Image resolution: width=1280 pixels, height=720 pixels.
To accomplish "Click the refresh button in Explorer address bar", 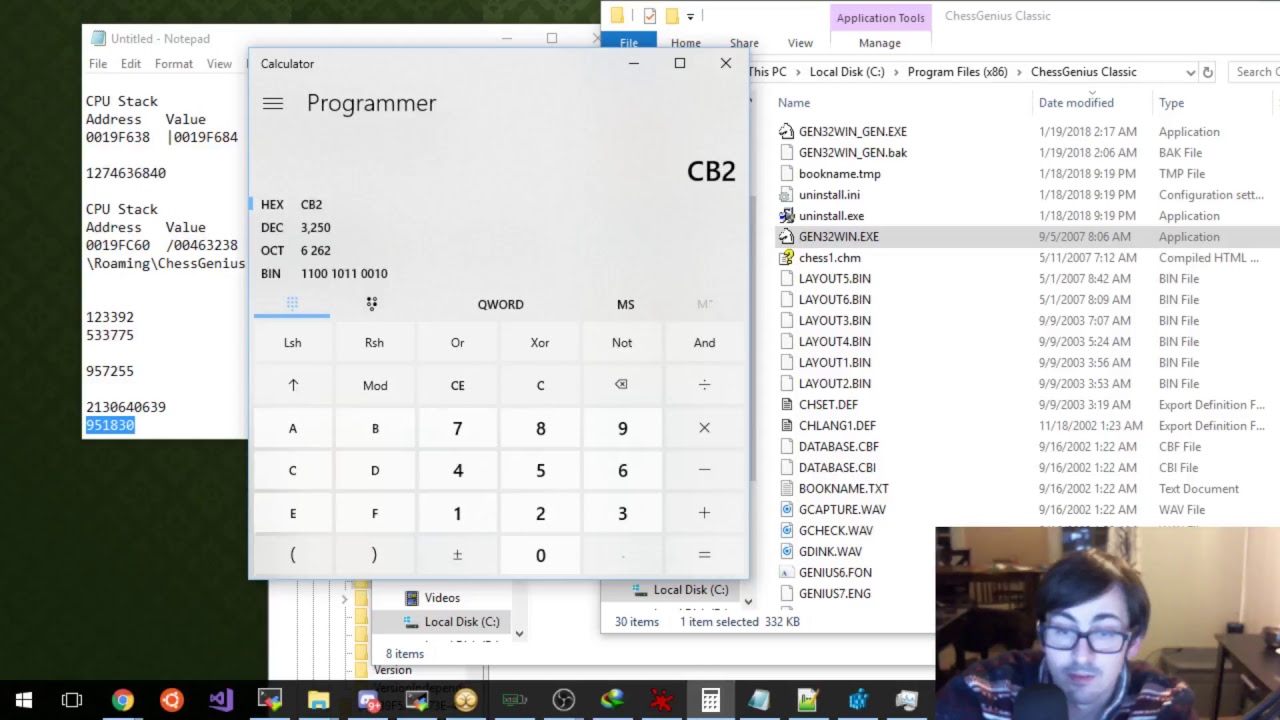I will pyautogui.click(x=1207, y=72).
